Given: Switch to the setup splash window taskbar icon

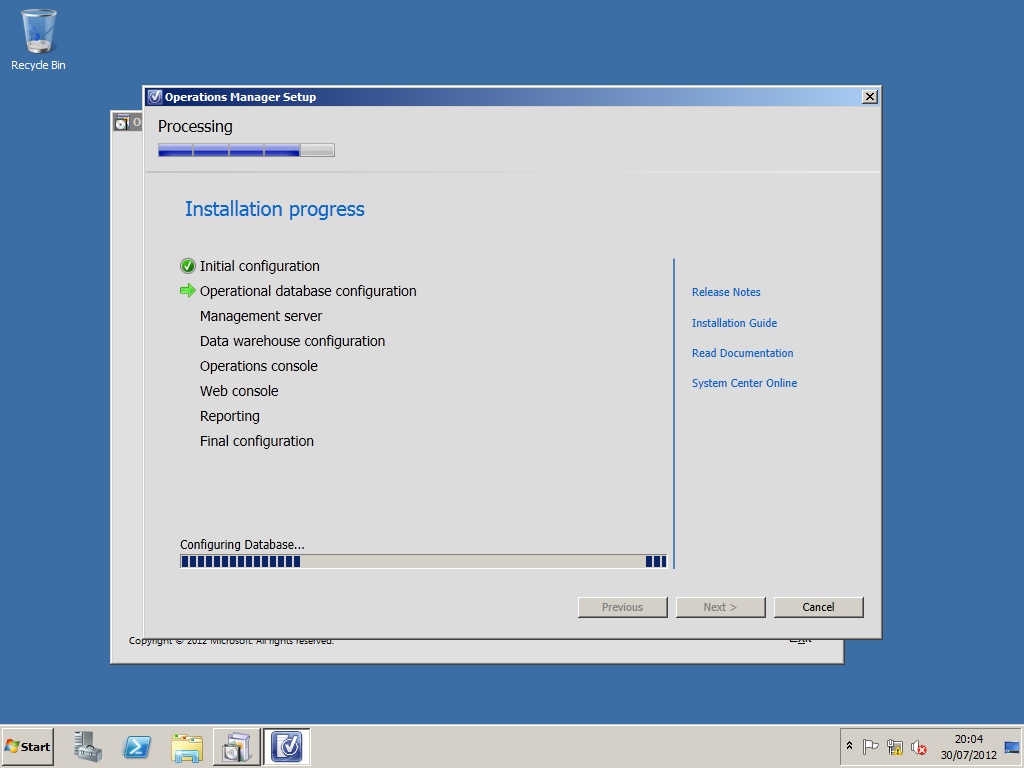Looking at the screenshot, I should pyautogui.click(x=236, y=746).
